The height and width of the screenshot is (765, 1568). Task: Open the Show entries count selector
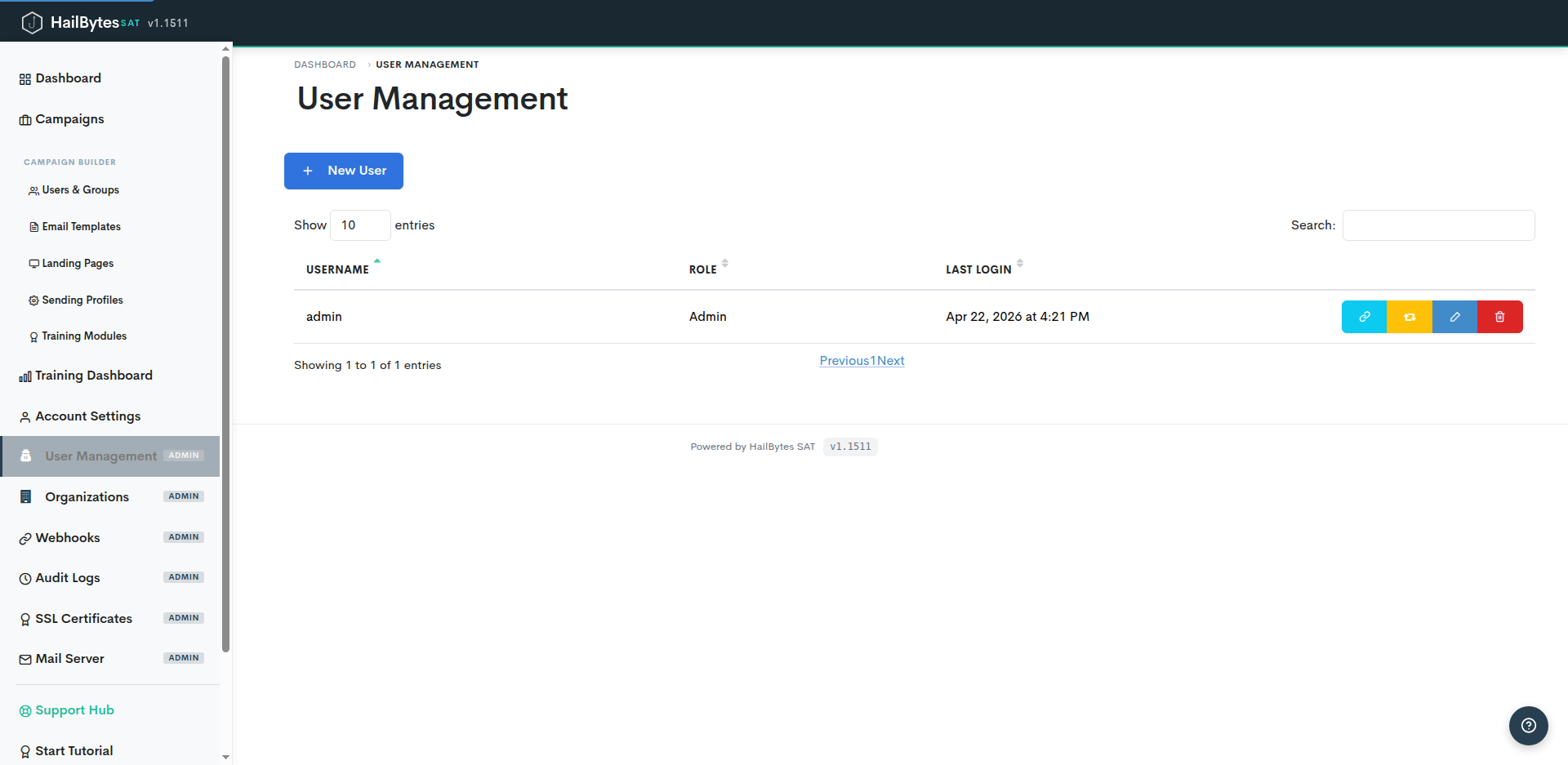click(360, 225)
